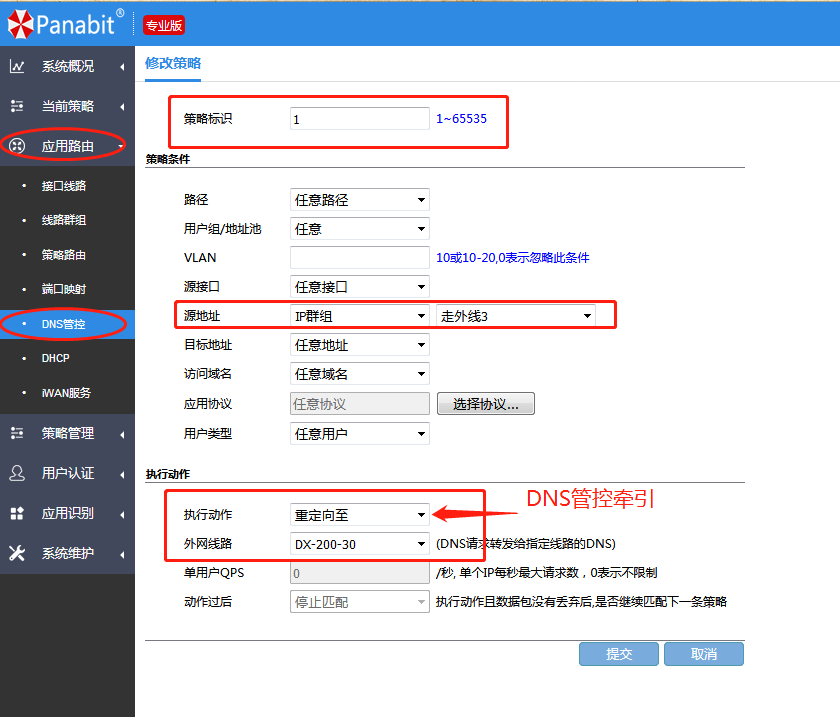Click the 提交 button
This screenshot has width=840, height=717.
[x=619, y=654]
